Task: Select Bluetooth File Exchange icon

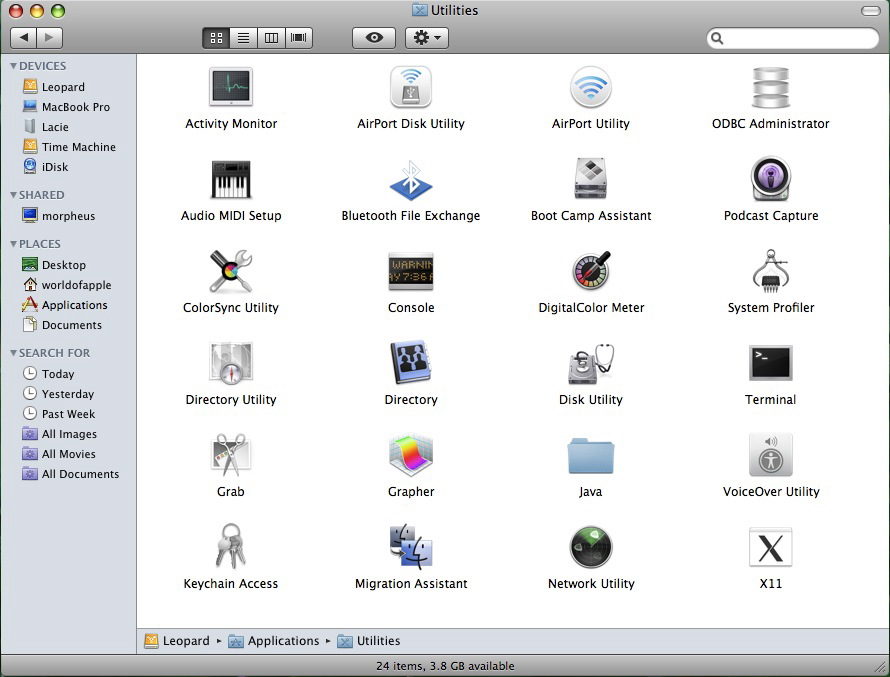Action: (410, 180)
